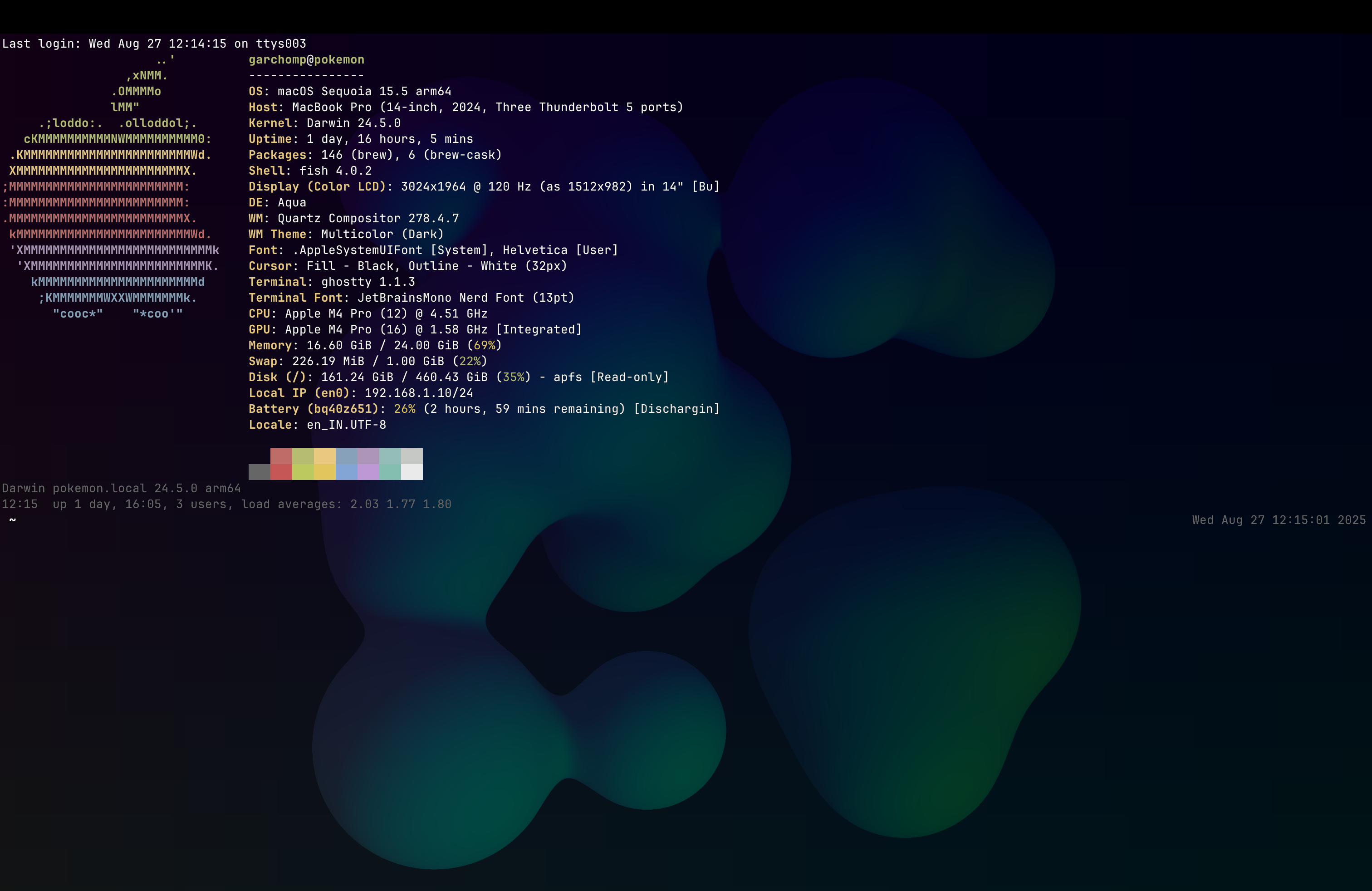Screen dimensions: 1372x891
Task: Click the 'Packages' label
Action: click(x=277, y=155)
